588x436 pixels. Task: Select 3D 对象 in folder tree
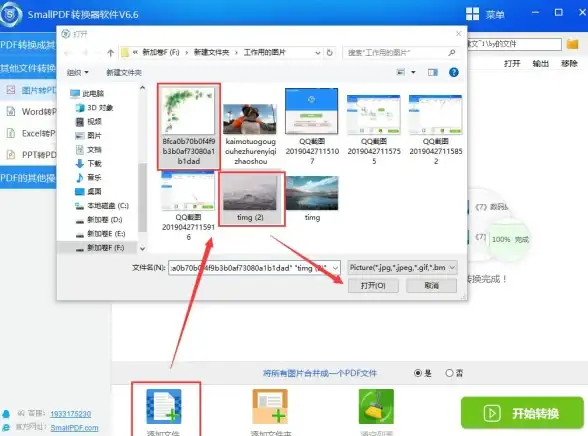pyautogui.click(x=94, y=108)
